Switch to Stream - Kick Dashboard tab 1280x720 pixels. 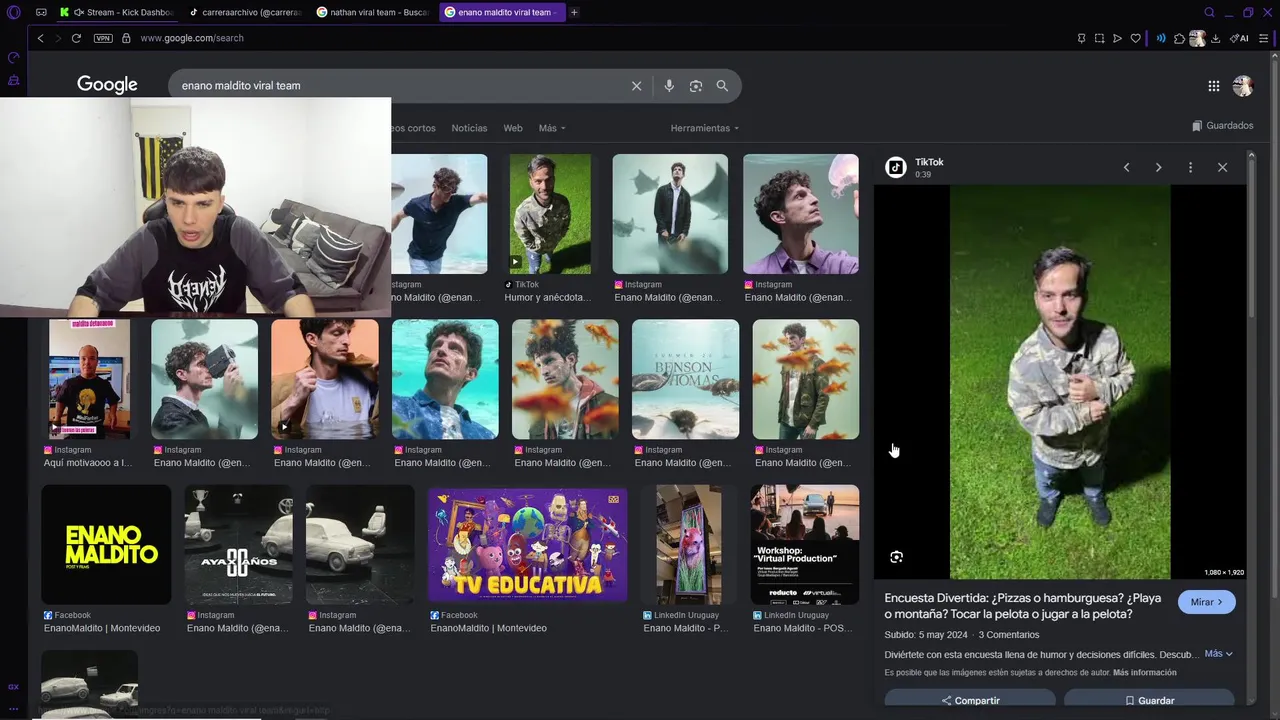(x=116, y=12)
